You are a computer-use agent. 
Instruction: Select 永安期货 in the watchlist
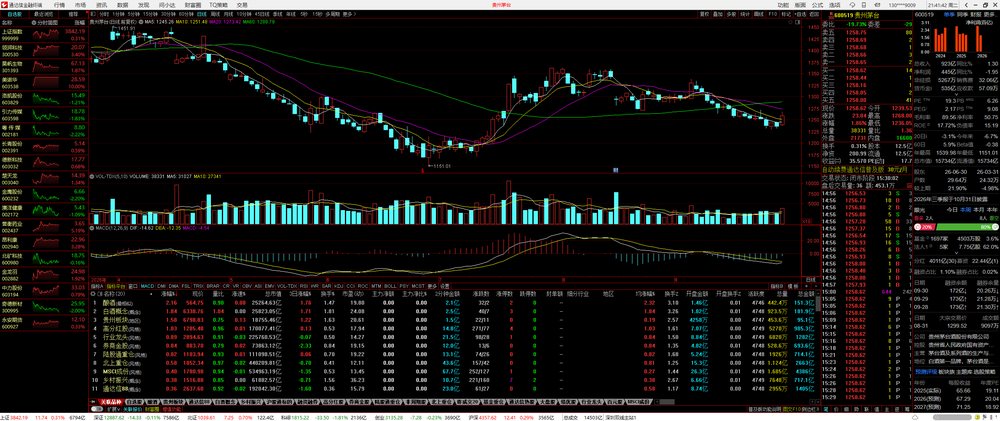[44, 322]
